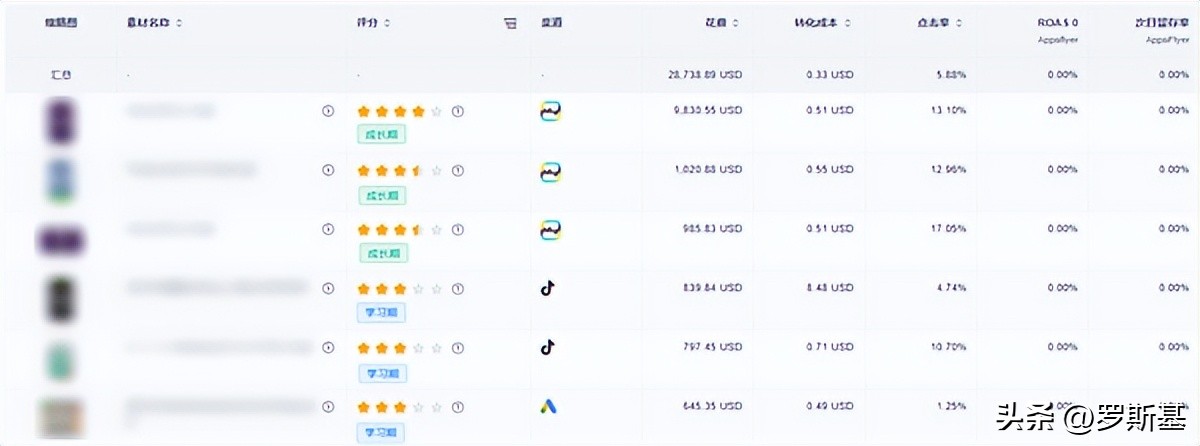Click the Google Ads icon in the 645.35 USD row

(x=549, y=407)
